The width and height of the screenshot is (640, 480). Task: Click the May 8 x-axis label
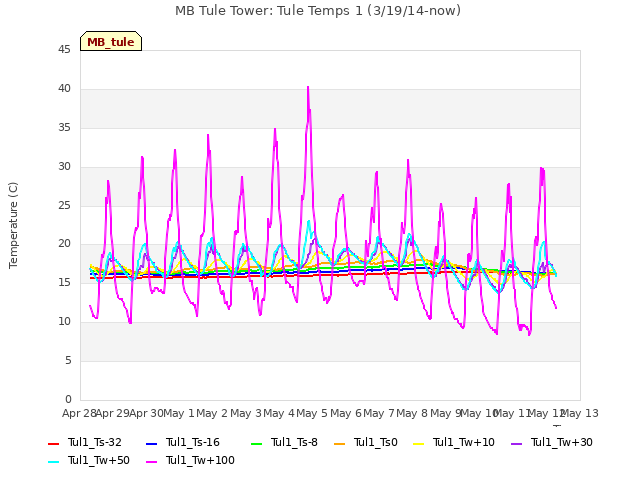pos(412,413)
